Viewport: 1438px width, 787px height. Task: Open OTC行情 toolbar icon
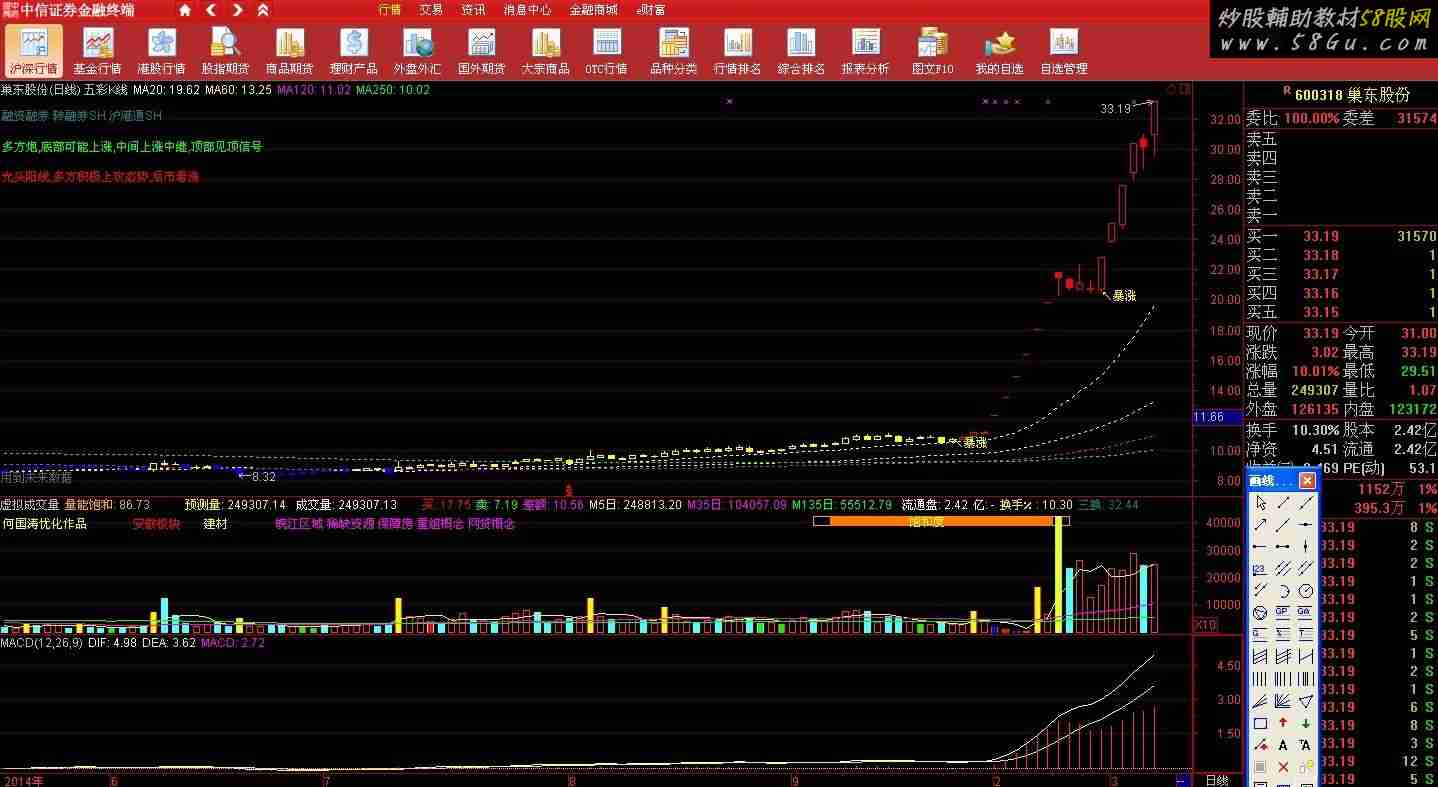click(x=606, y=51)
